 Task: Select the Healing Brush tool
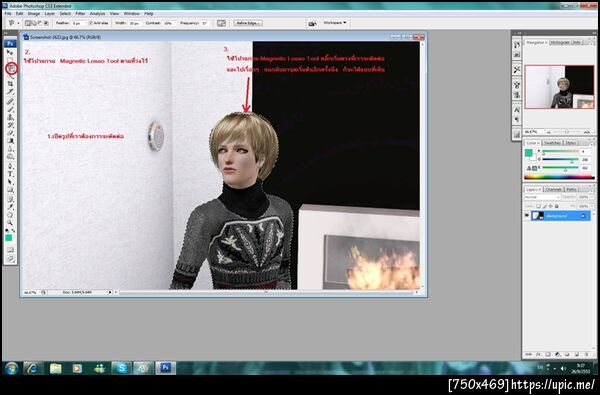pyautogui.click(x=10, y=101)
